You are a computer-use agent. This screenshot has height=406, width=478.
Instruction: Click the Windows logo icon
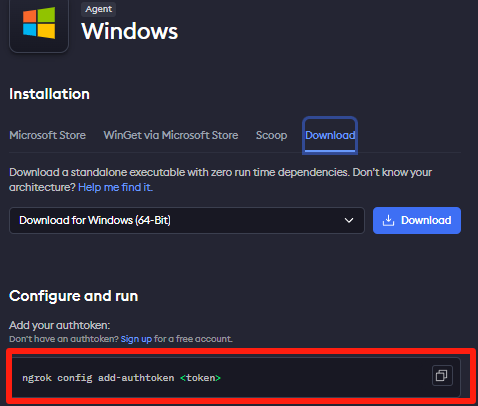[39, 23]
